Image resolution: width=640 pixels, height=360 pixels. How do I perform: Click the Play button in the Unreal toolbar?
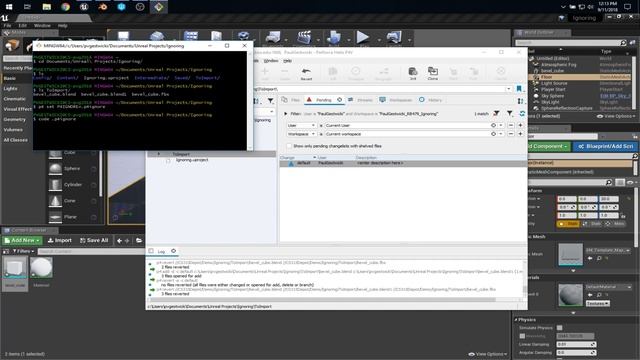click(362, 37)
